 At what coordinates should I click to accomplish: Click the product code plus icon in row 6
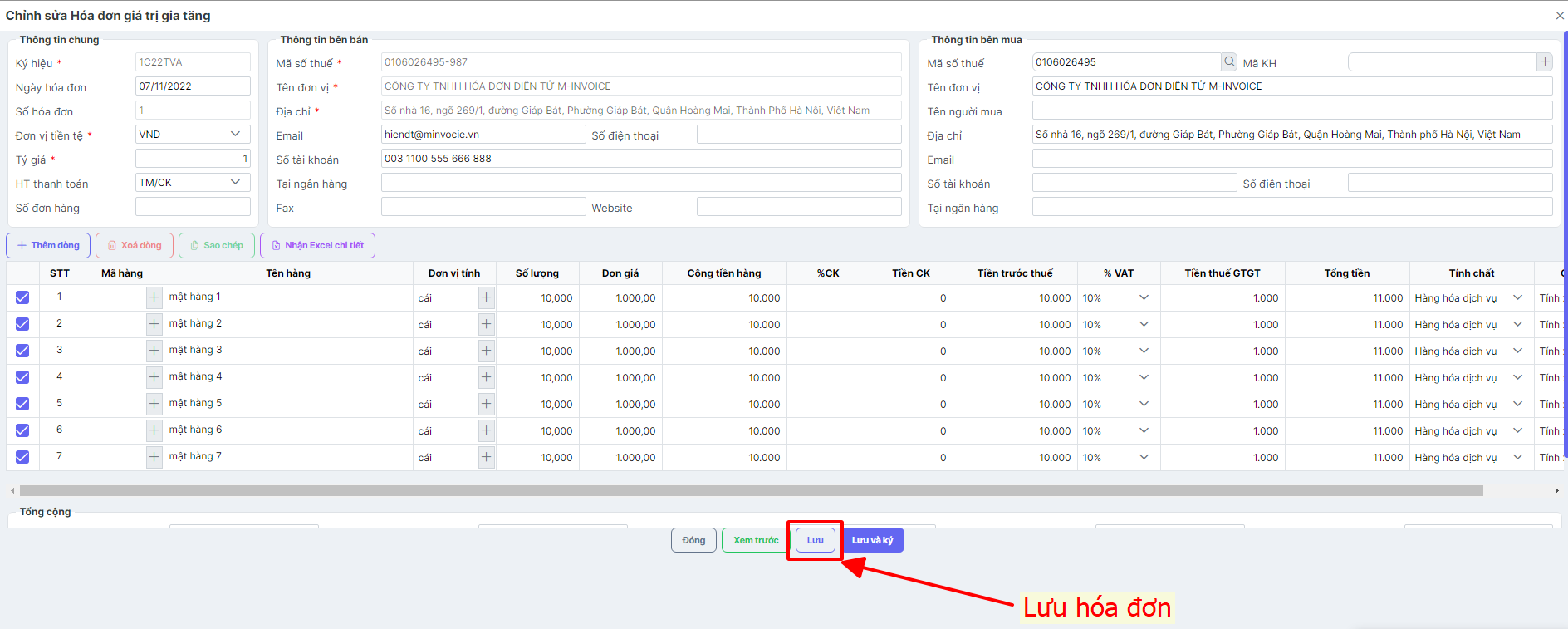[x=154, y=430]
